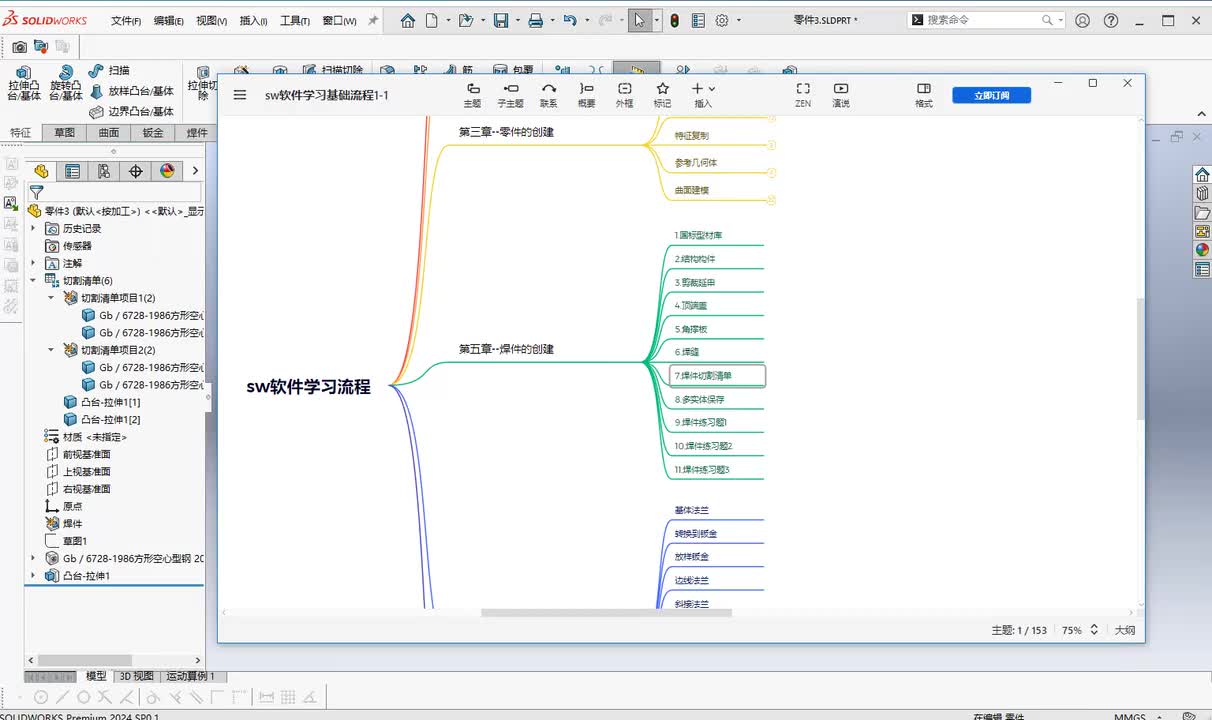Viewport: 1212px width, 720px height.
Task: Open the 编辑 menu
Action: [x=168, y=21]
